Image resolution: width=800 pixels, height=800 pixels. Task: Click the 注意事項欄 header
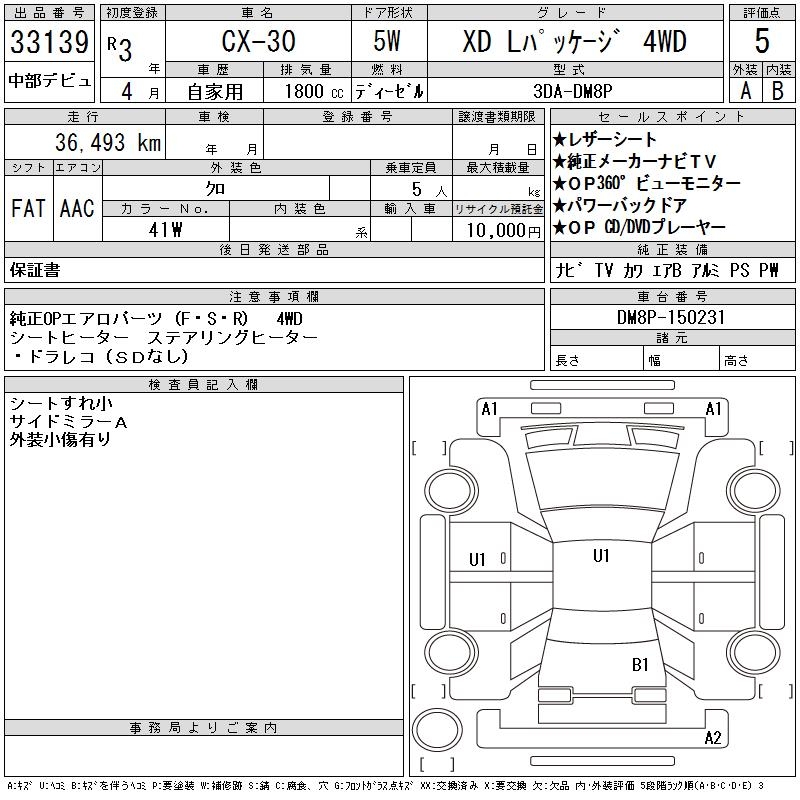(x=274, y=296)
